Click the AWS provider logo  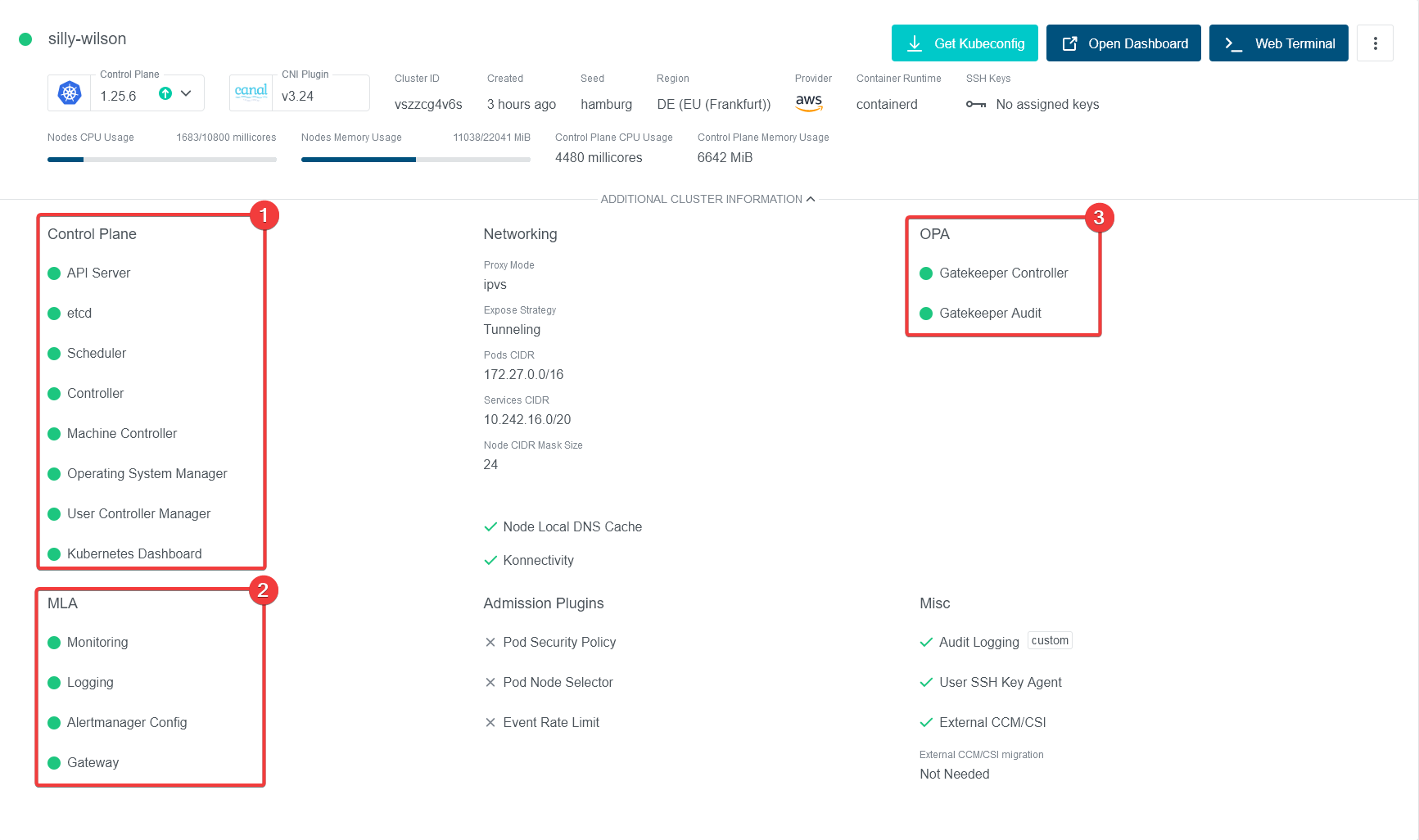(809, 102)
